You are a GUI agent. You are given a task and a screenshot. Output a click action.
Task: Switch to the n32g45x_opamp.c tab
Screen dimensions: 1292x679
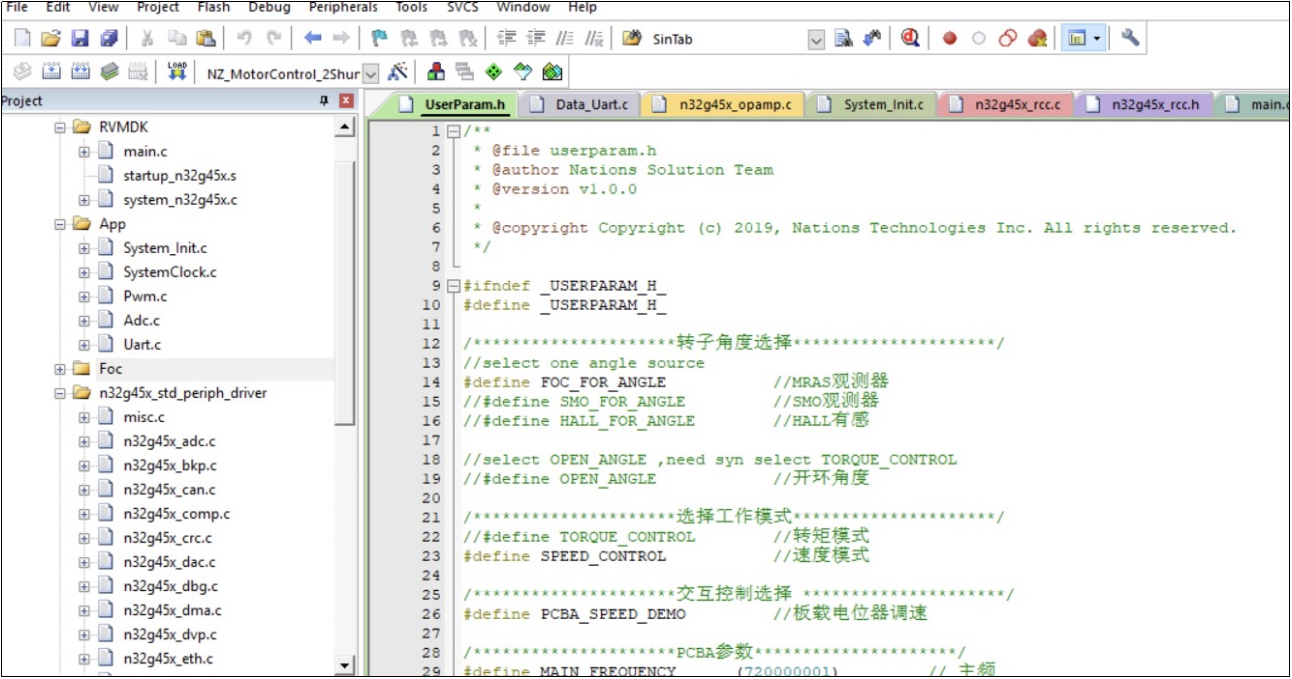722,104
